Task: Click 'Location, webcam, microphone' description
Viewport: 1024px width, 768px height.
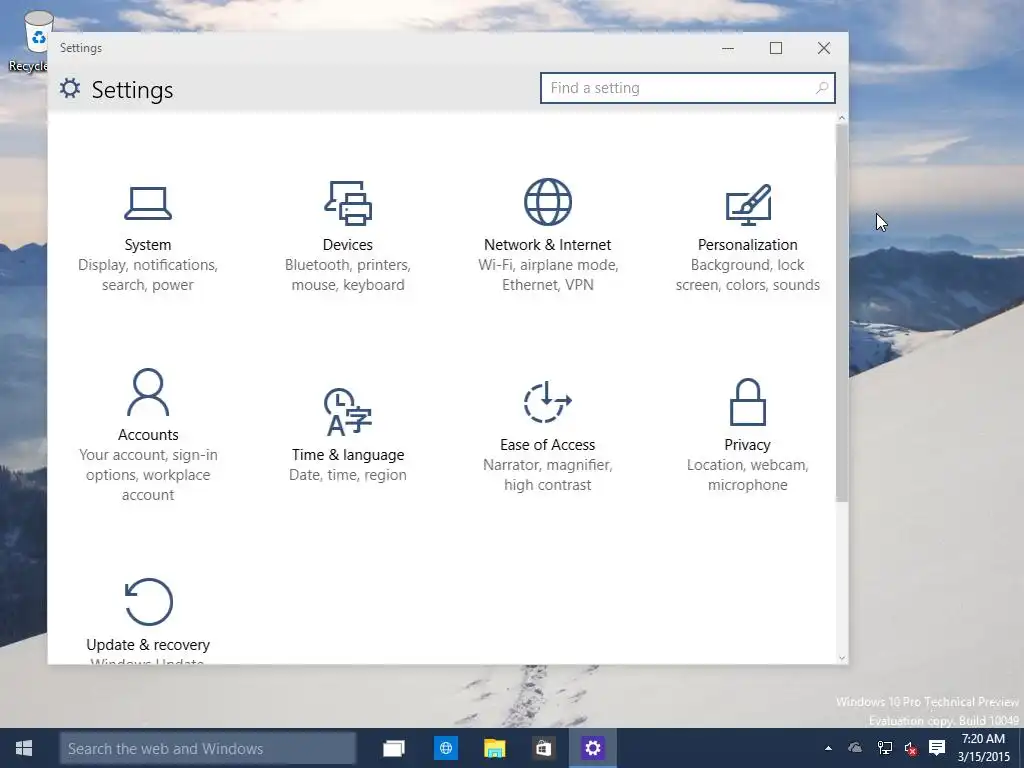Action: 748,475
